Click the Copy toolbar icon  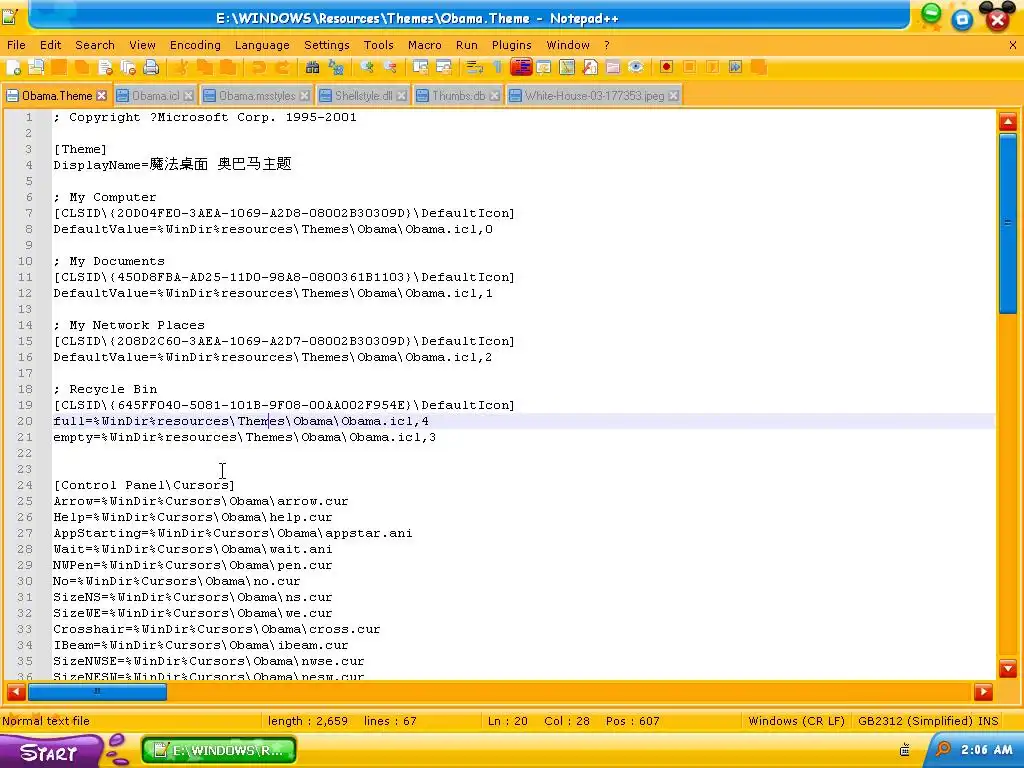point(204,67)
